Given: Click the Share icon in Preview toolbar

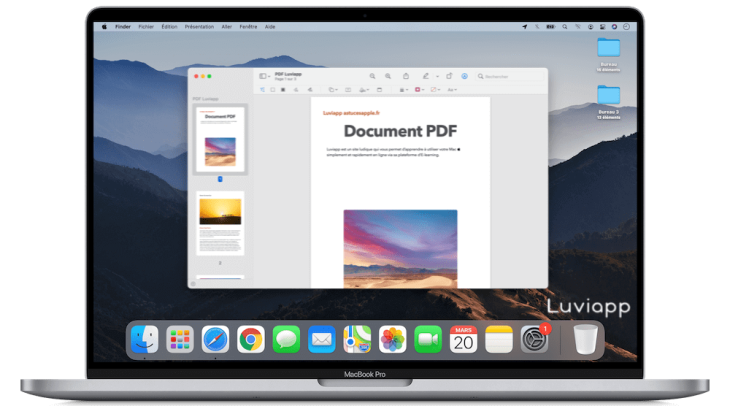Looking at the screenshot, I should pos(405,75).
